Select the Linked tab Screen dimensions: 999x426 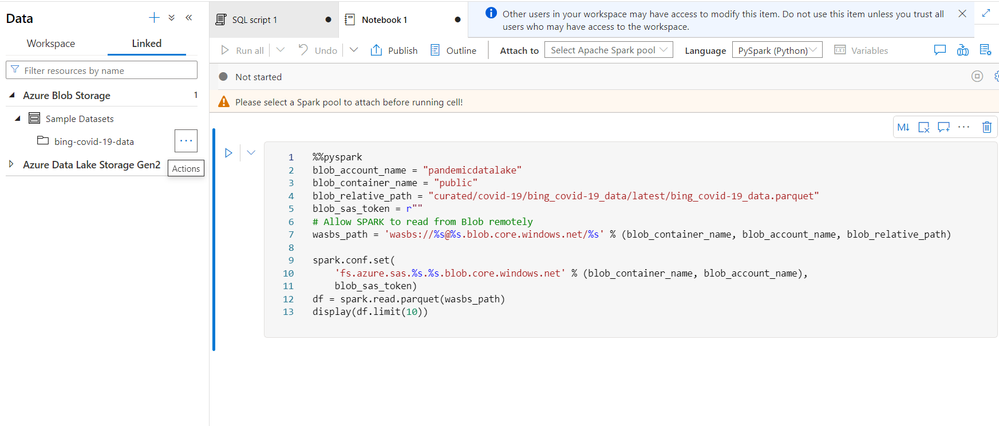click(147, 44)
